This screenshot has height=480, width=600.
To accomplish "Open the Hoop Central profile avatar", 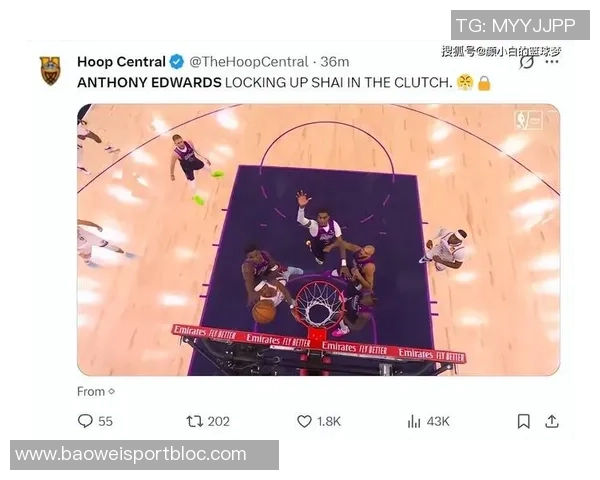I will click(x=50, y=70).
